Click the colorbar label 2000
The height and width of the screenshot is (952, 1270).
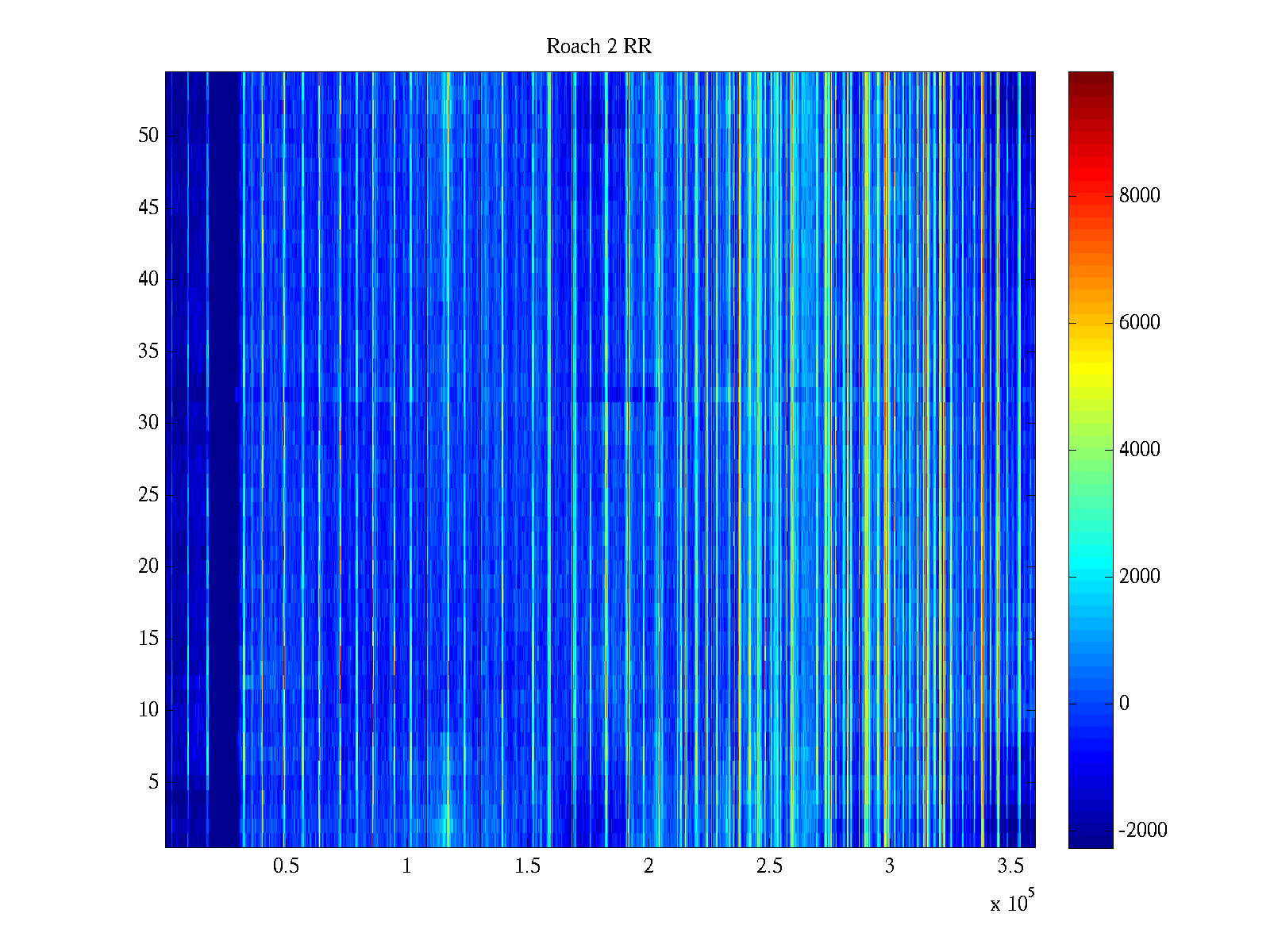tap(1139, 577)
